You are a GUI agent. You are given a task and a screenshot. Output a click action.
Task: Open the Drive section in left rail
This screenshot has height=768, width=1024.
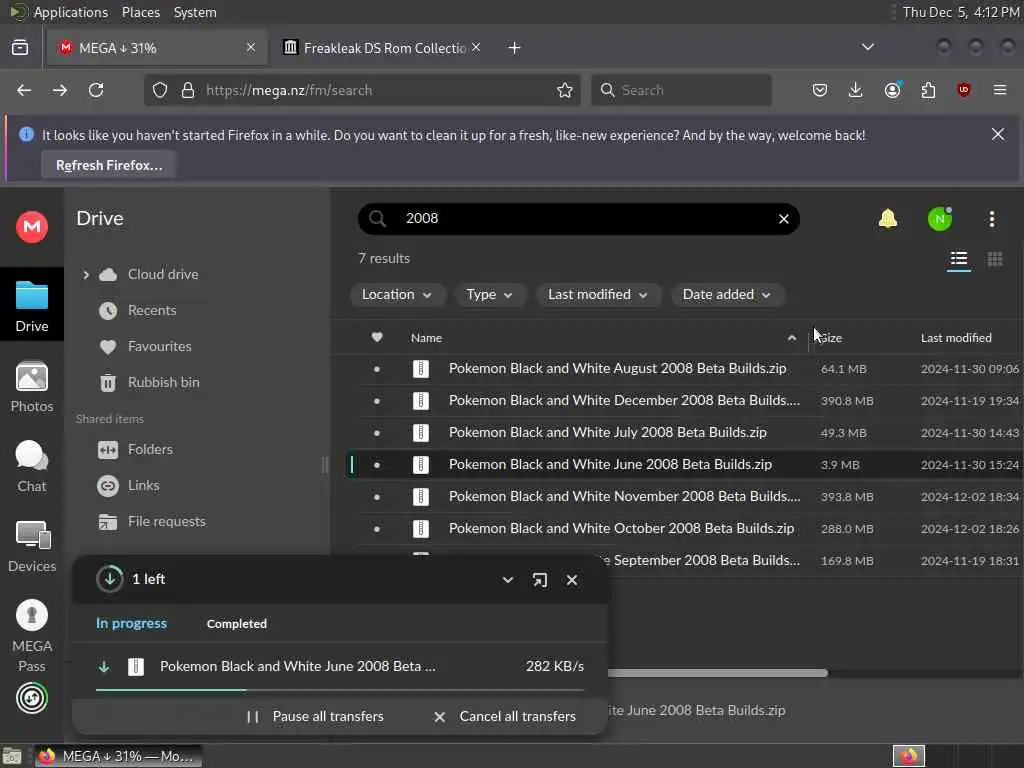(x=31, y=306)
